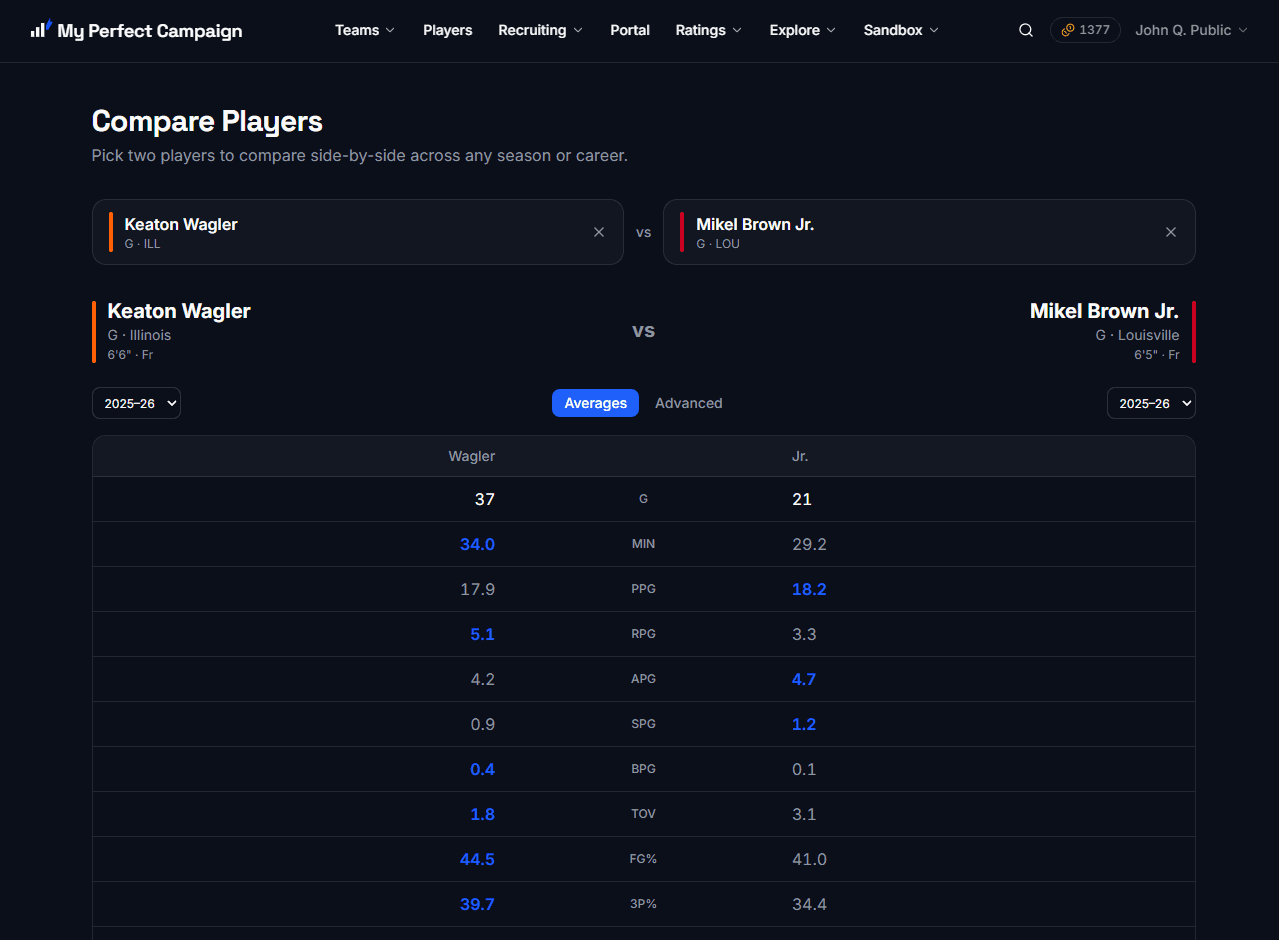Viewport: 1279px width, 940px height.
Task: Click the games G stat label
Action: pos(643,499)
